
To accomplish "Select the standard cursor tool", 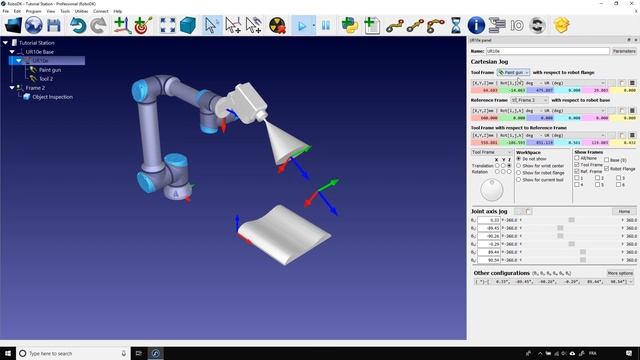I will (211, 25).
